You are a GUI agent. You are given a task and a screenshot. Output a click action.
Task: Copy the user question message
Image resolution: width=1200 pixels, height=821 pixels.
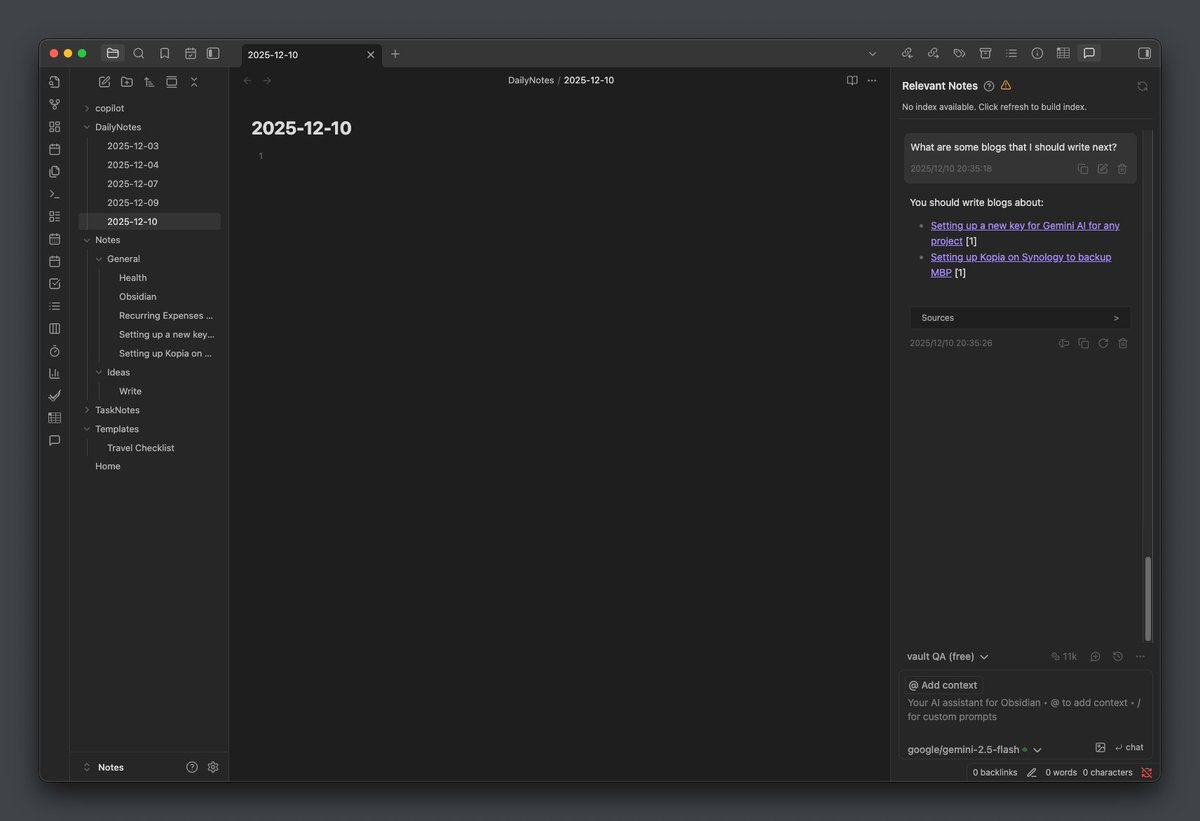click(x=1083, y=169)
